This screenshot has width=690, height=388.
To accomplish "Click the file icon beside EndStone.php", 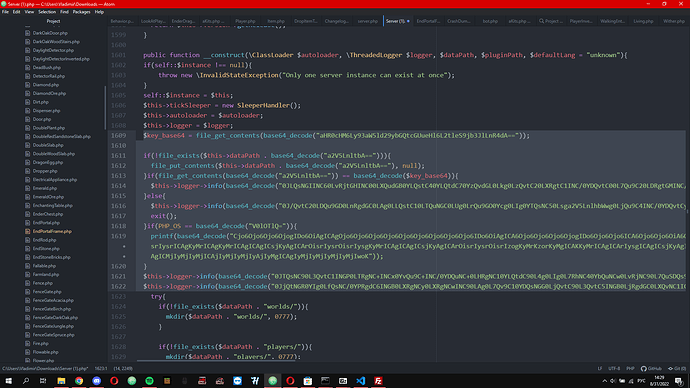I will click(28, 249).
